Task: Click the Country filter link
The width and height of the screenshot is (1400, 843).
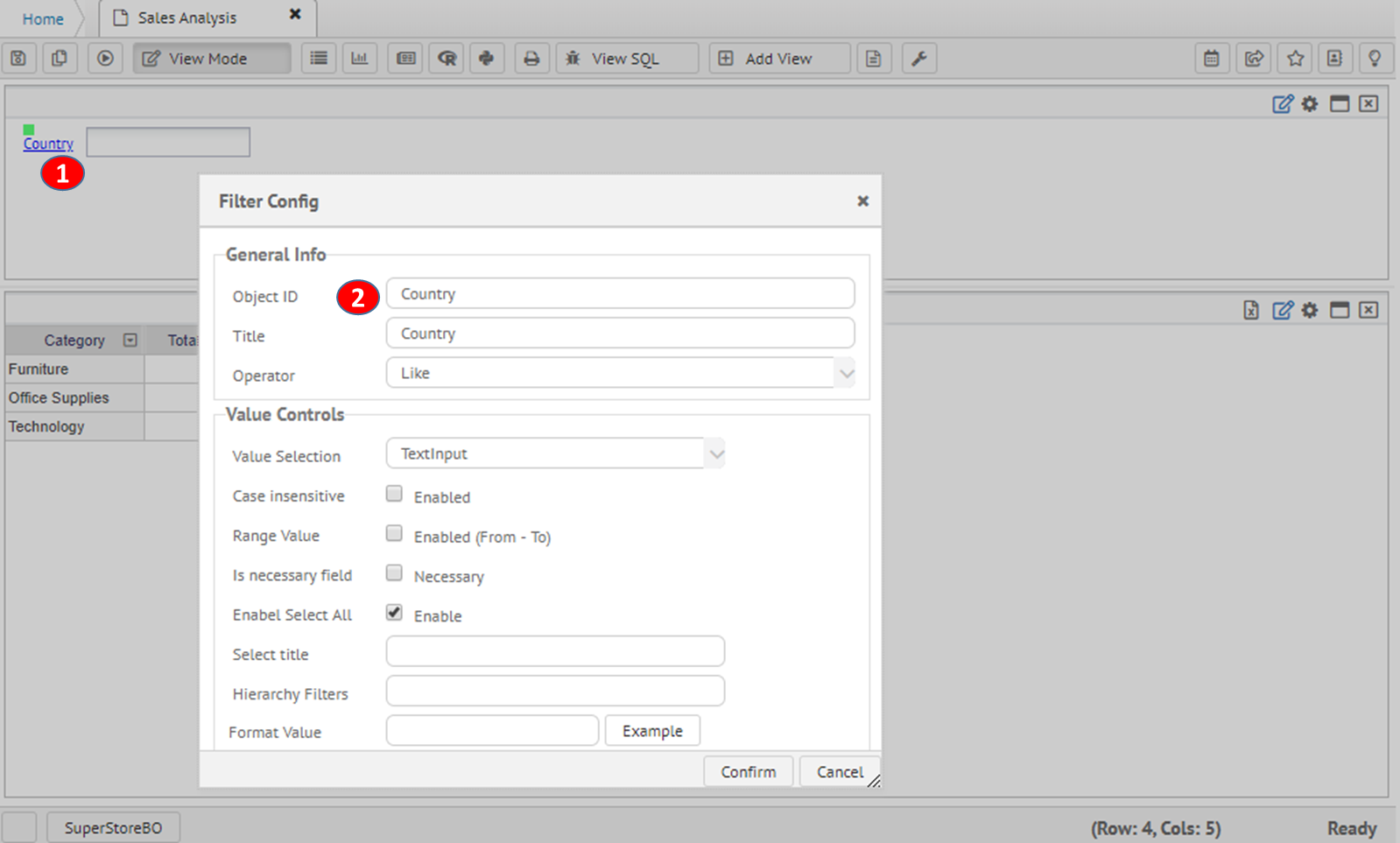Action: pos(48,144)
